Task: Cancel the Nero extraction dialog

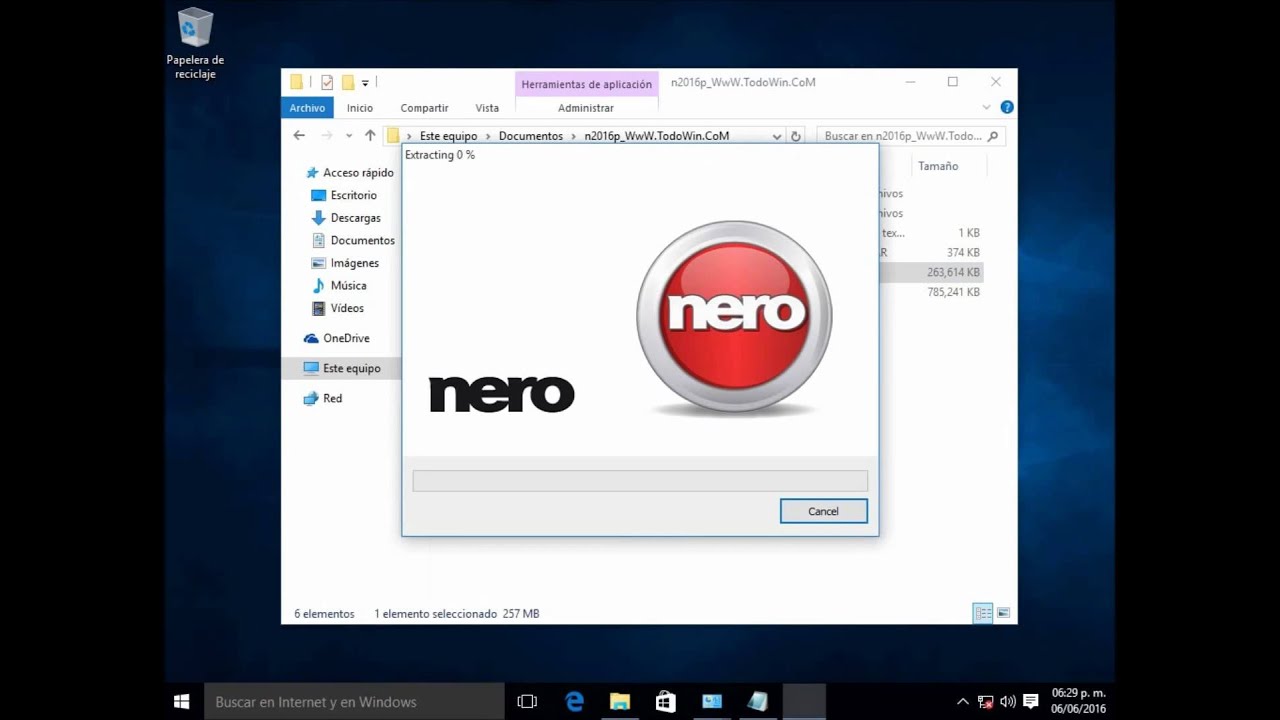Action: point(823,511)
